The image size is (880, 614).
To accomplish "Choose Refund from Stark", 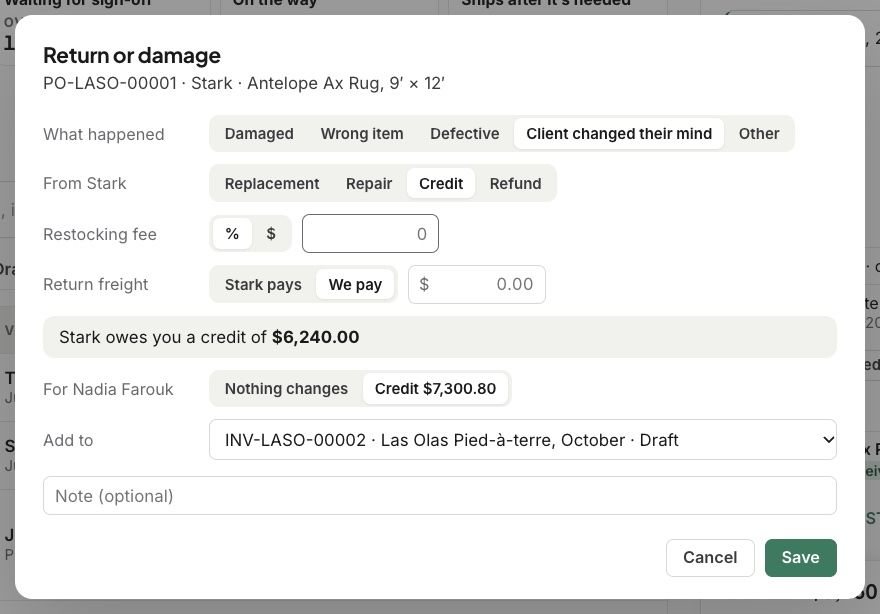I will [x=515, y=184].
